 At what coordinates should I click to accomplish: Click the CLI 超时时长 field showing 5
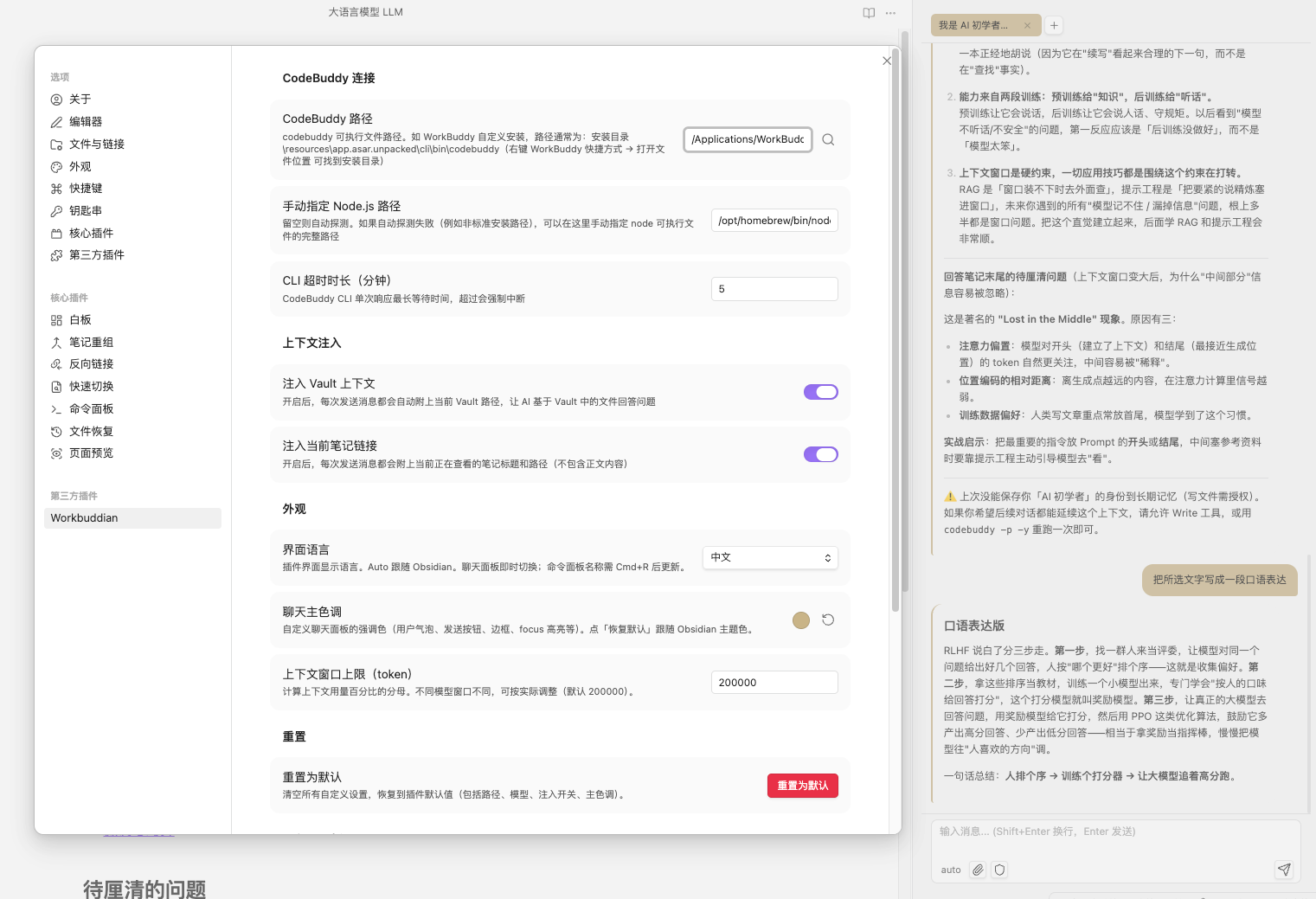(x=774, y=289)
